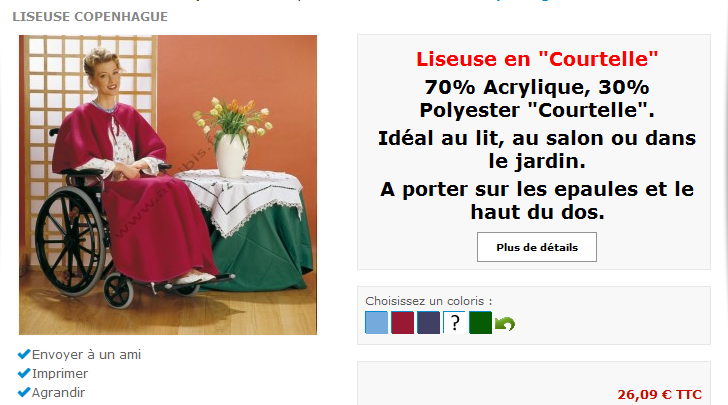Click the Imprimer link
Screen dimensions: 728x405
[59, 373]
